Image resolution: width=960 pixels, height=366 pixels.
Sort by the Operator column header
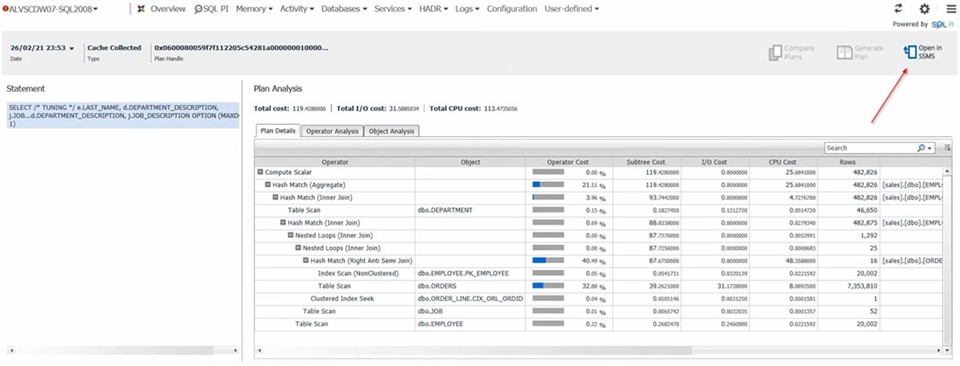point(335,162)
